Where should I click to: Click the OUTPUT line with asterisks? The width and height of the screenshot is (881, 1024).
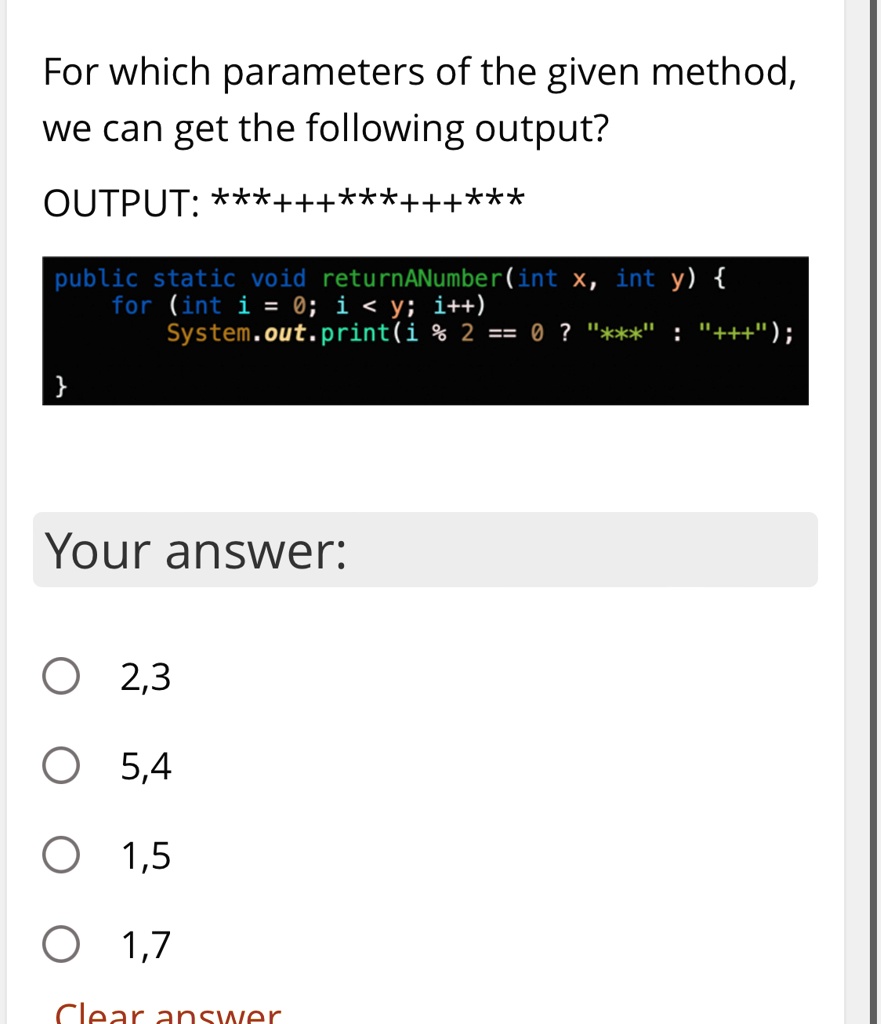click(x=283, y=201)
